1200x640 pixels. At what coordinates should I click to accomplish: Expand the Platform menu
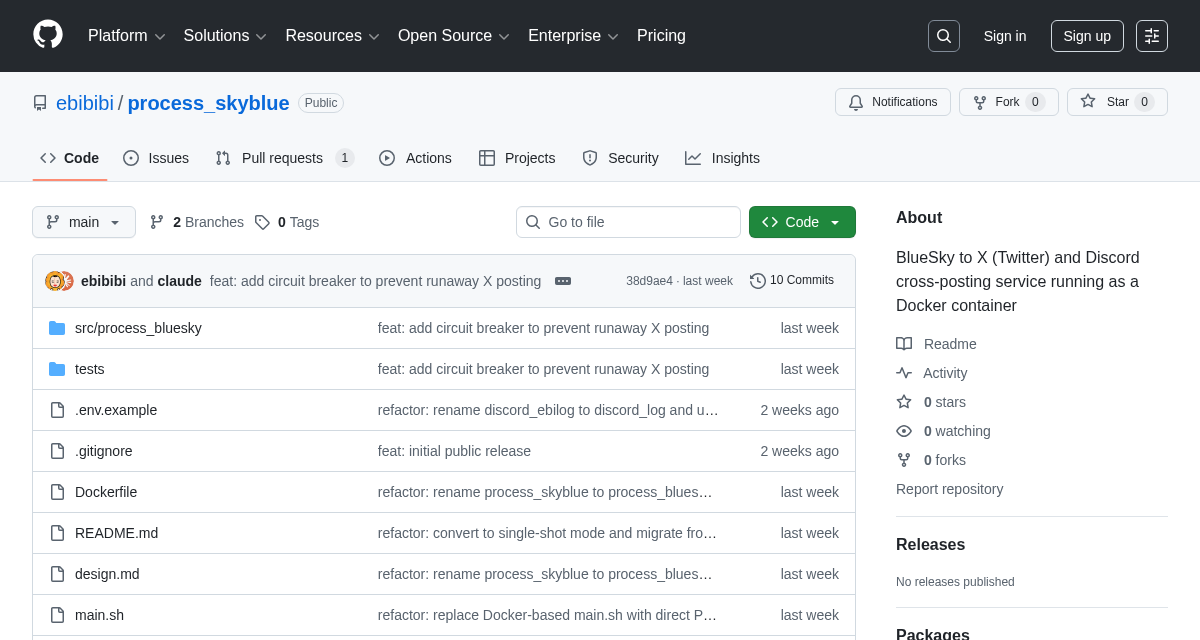tap(126, 36)
